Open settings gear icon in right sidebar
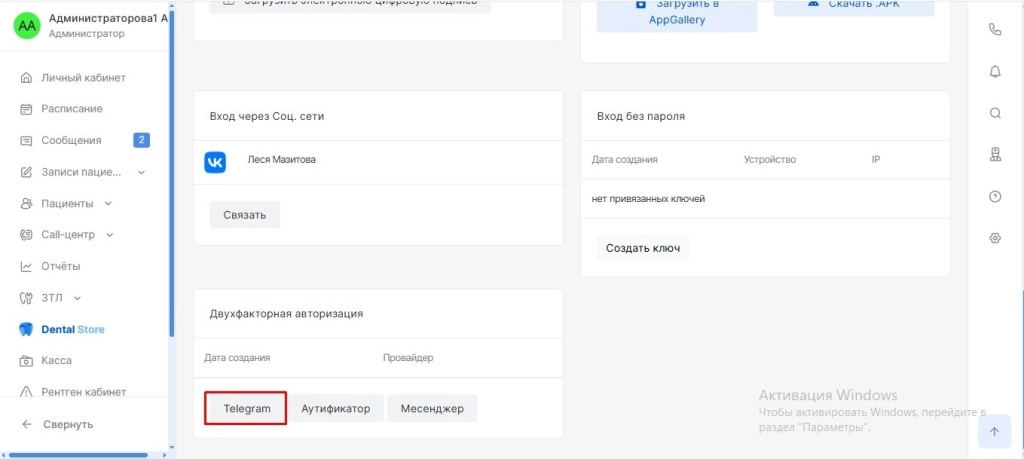The width and height of the screenshot is (1024, 459). (994, 238)
